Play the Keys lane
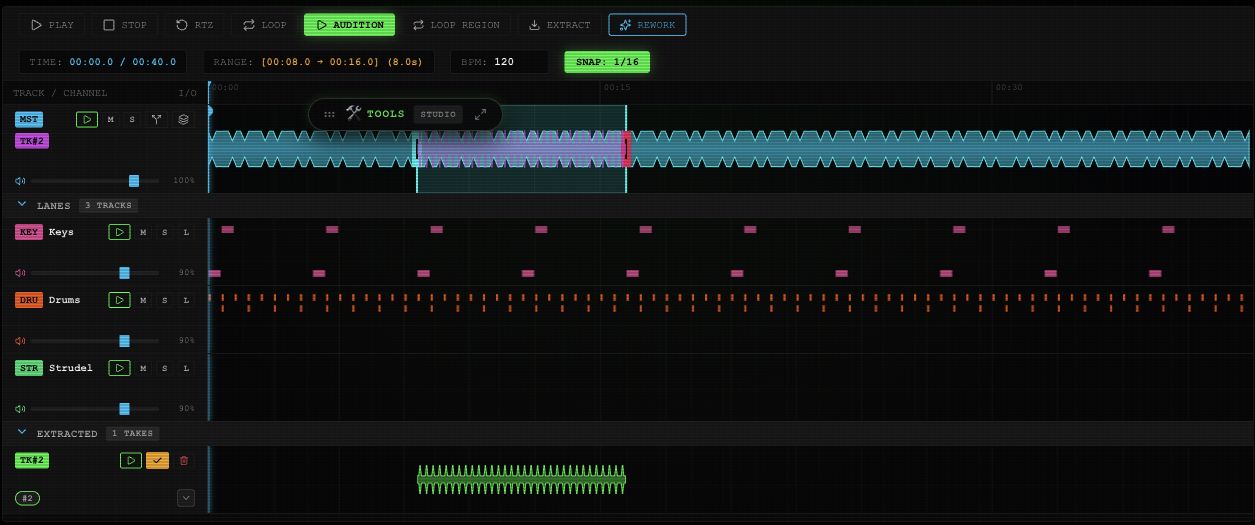The height and width of the screenshot is (525, 1255). click(x=119, y=232)
